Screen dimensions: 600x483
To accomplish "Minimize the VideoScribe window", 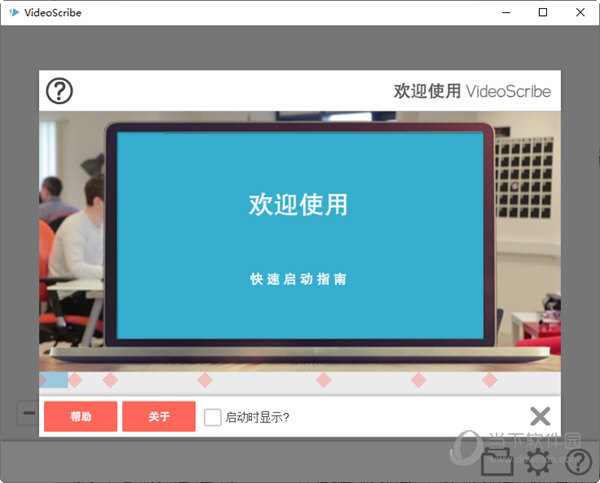I will coord(506,13).
